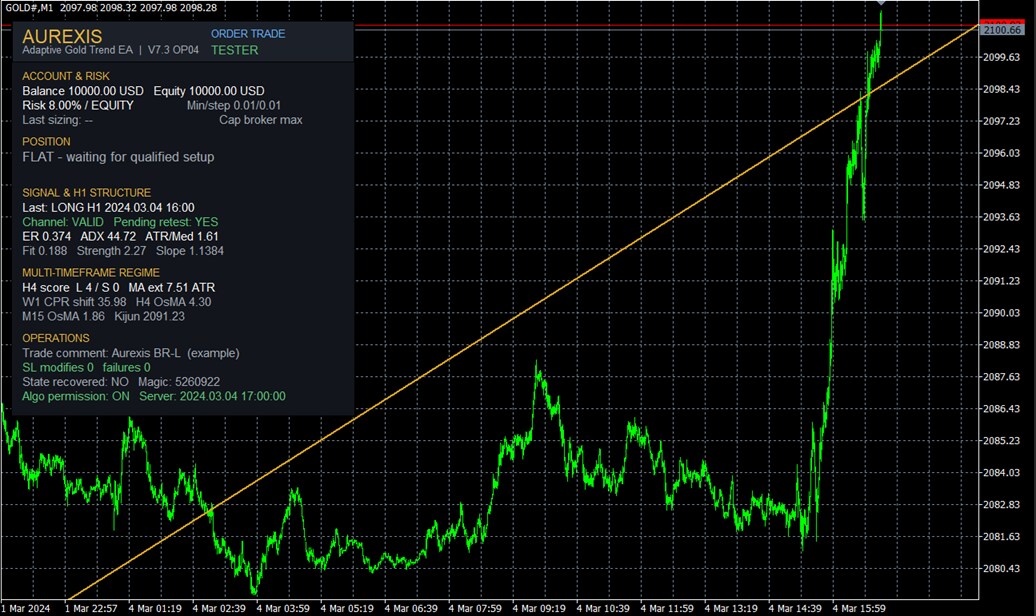Click the W1 CPR shift 35.98 value
Image resolution: width=1036 pixels, height=616 pixels.
point(74,302)
